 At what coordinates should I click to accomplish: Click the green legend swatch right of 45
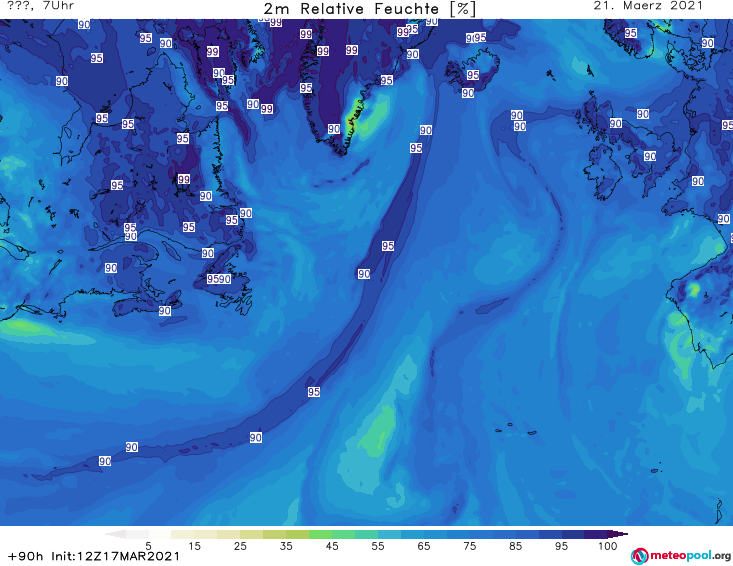pos(344,534)
